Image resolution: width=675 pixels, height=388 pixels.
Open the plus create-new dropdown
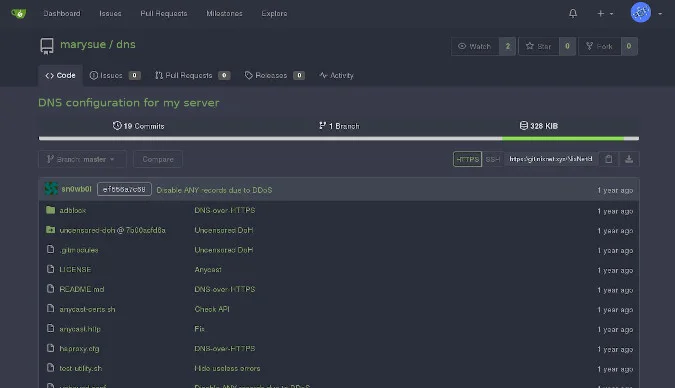pos(605,13)
